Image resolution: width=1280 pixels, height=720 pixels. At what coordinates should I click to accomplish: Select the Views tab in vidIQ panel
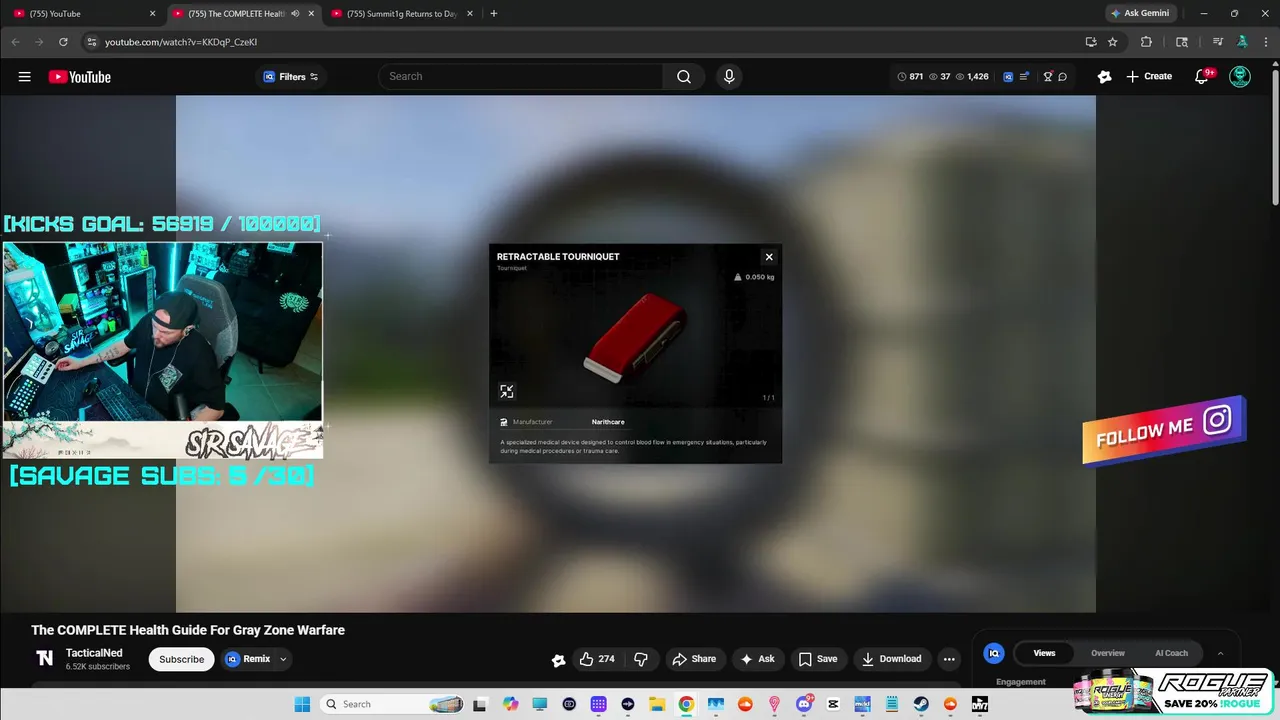(x=1044, y=653)
